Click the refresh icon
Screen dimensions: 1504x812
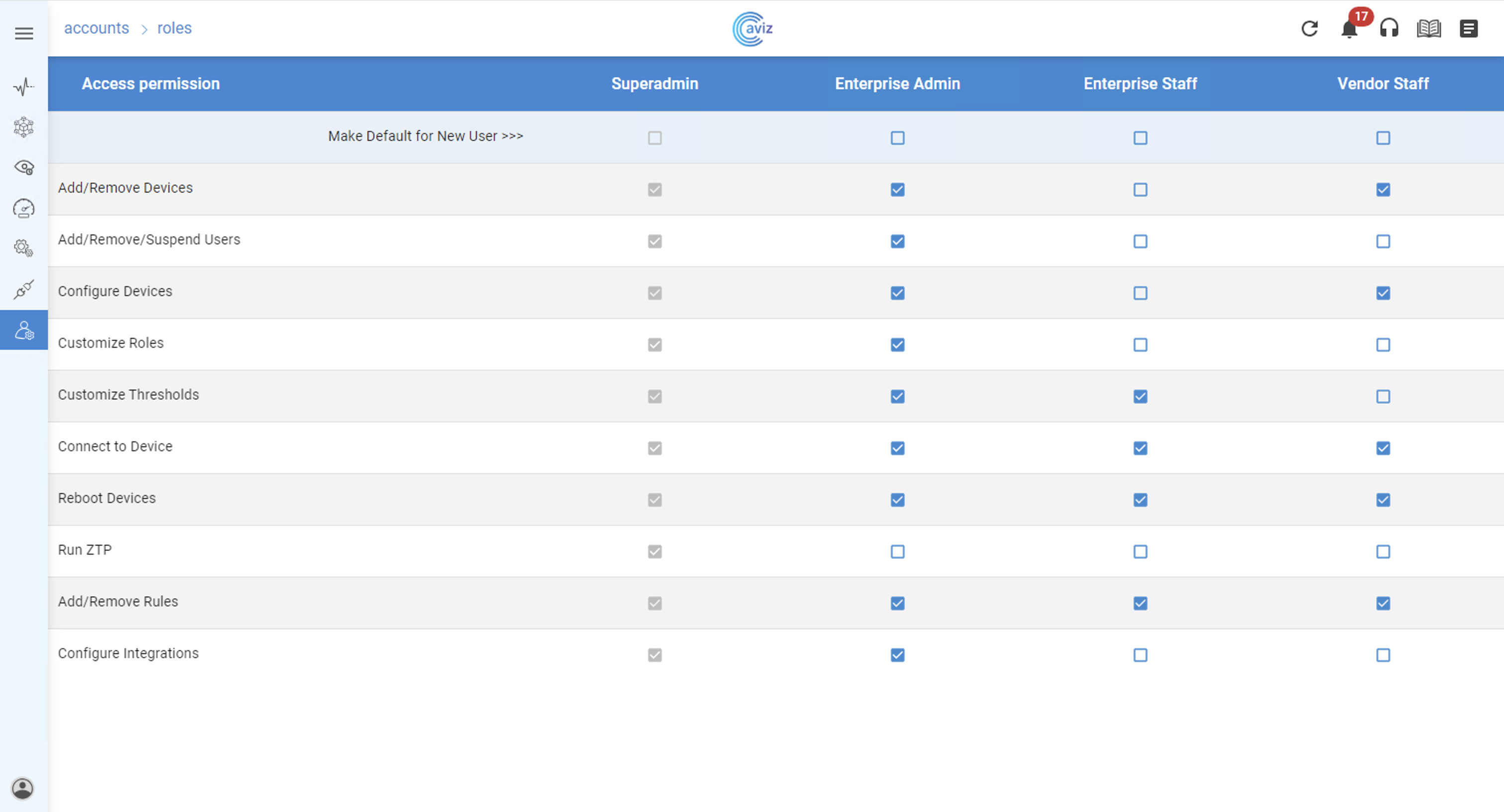click(1309, 28)
